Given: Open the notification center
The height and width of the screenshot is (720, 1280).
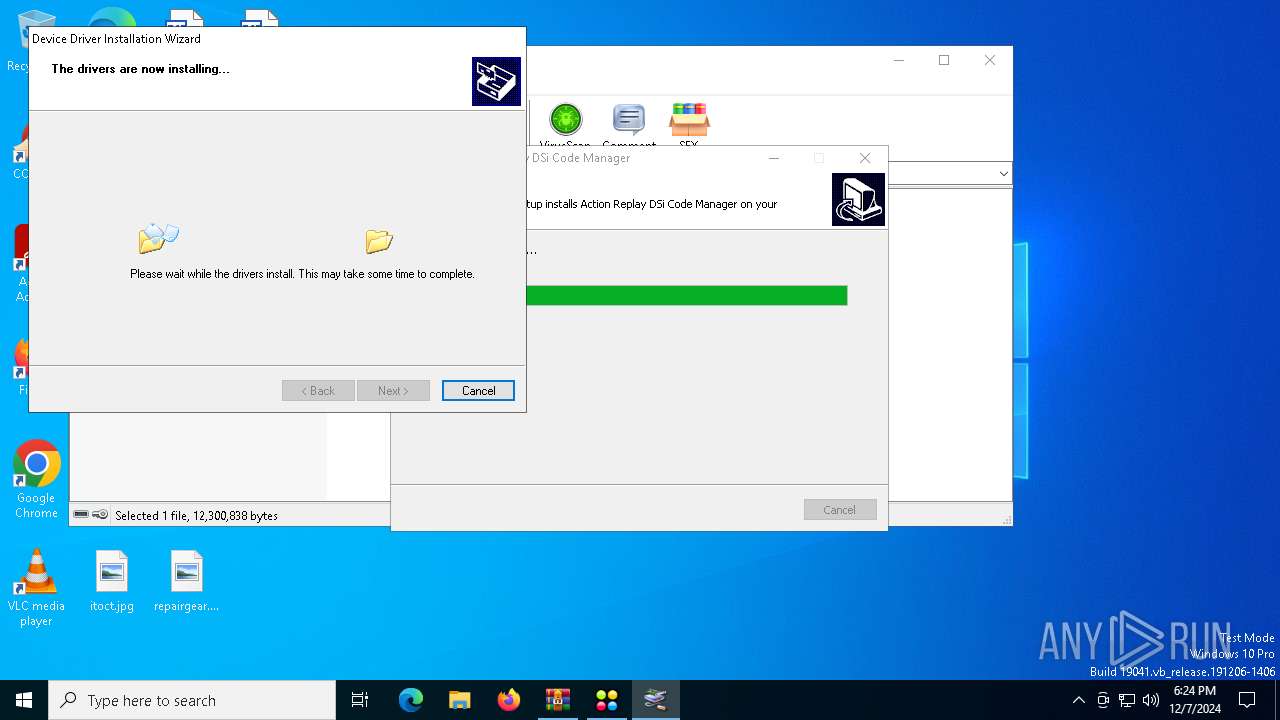Looking at the screenshot, I should pos(1247,700).
